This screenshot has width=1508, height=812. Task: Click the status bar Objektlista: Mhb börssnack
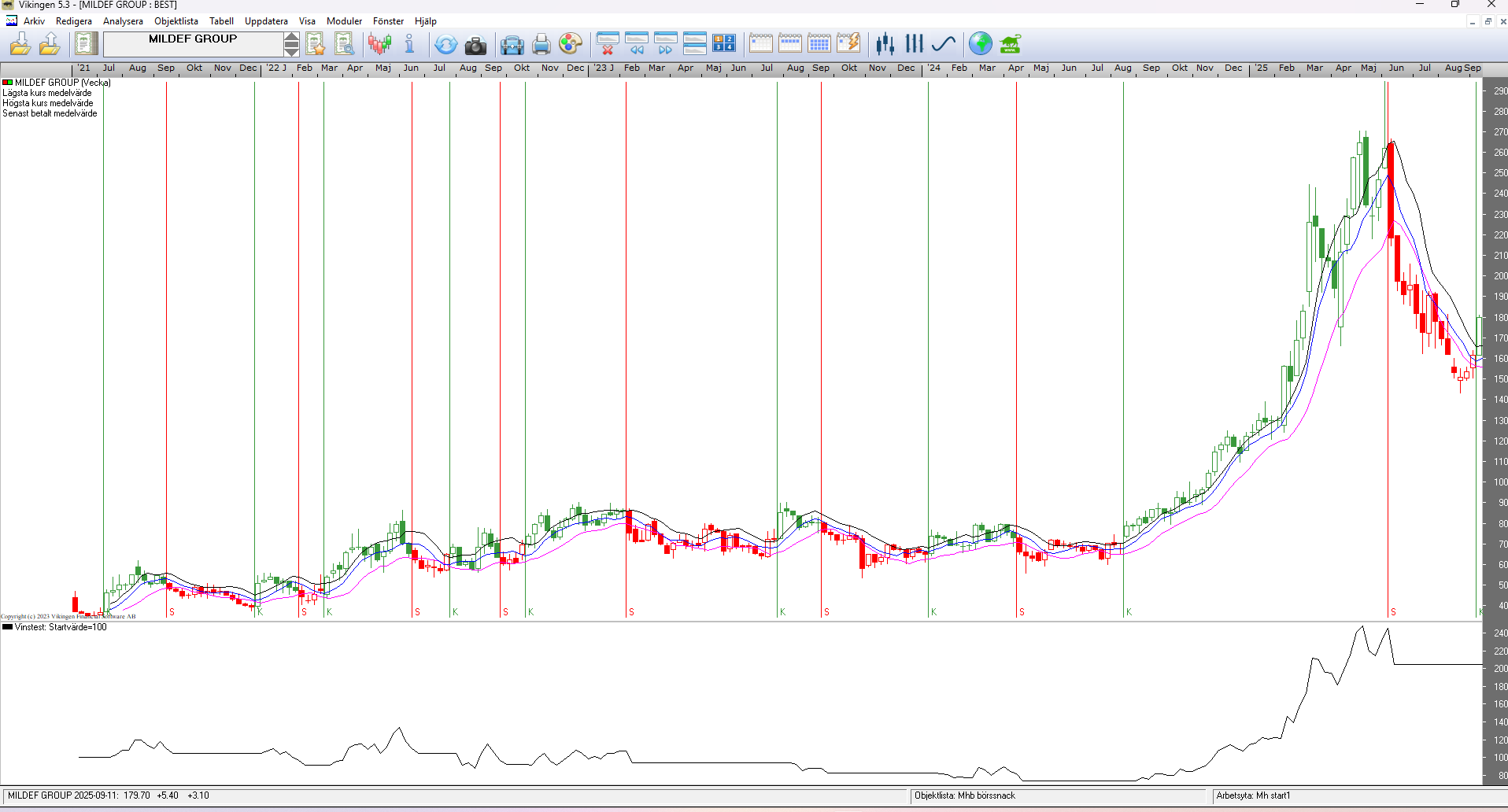[965, 795]
